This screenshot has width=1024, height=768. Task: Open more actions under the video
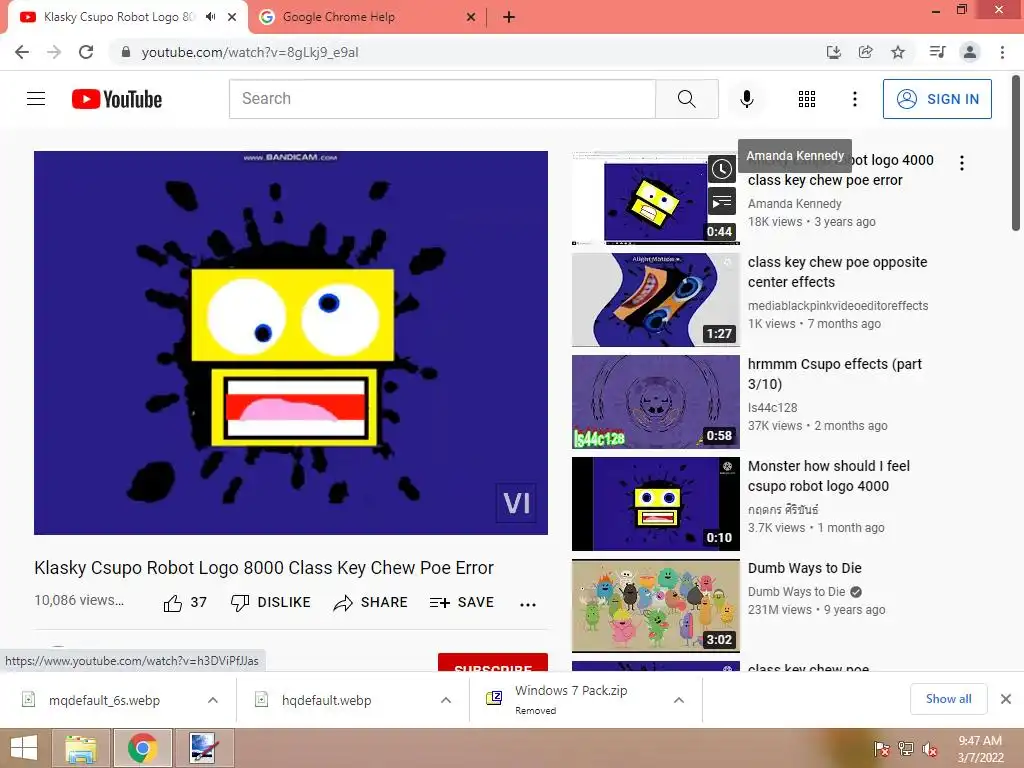coord(528,604)
